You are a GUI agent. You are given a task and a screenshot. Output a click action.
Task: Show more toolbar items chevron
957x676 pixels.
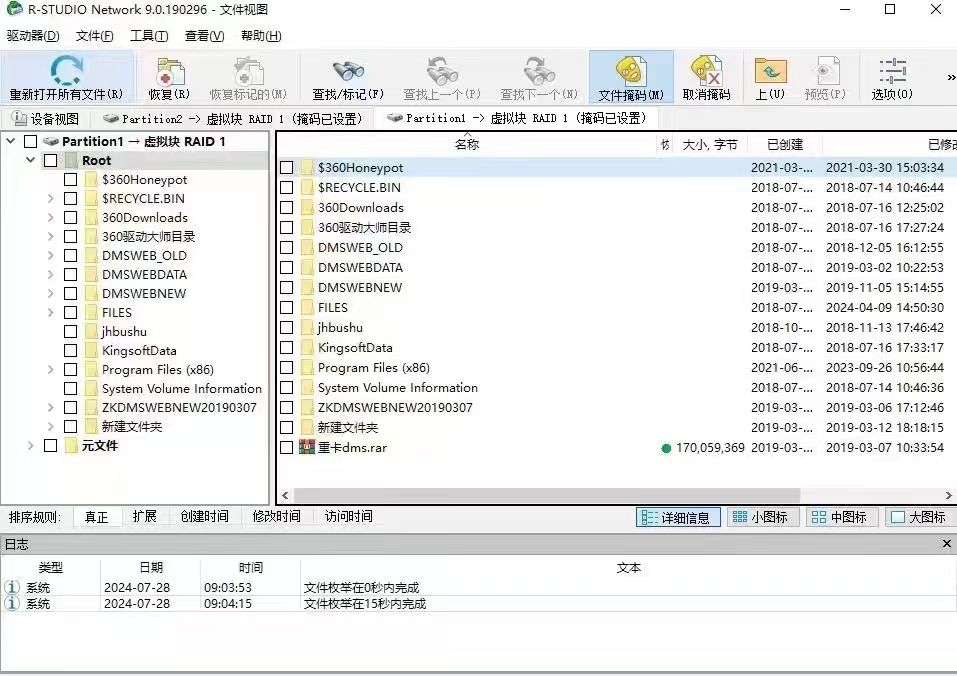pyautogui.click(x=950, y=77)
